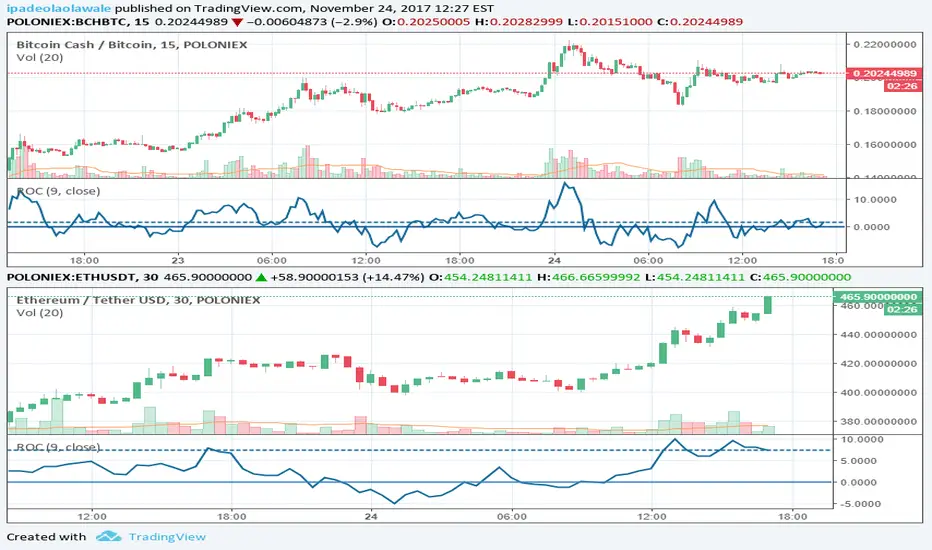932x550 pixels.
Task: Click the 420.00000000 price axis label
Action: coord(878,364)
